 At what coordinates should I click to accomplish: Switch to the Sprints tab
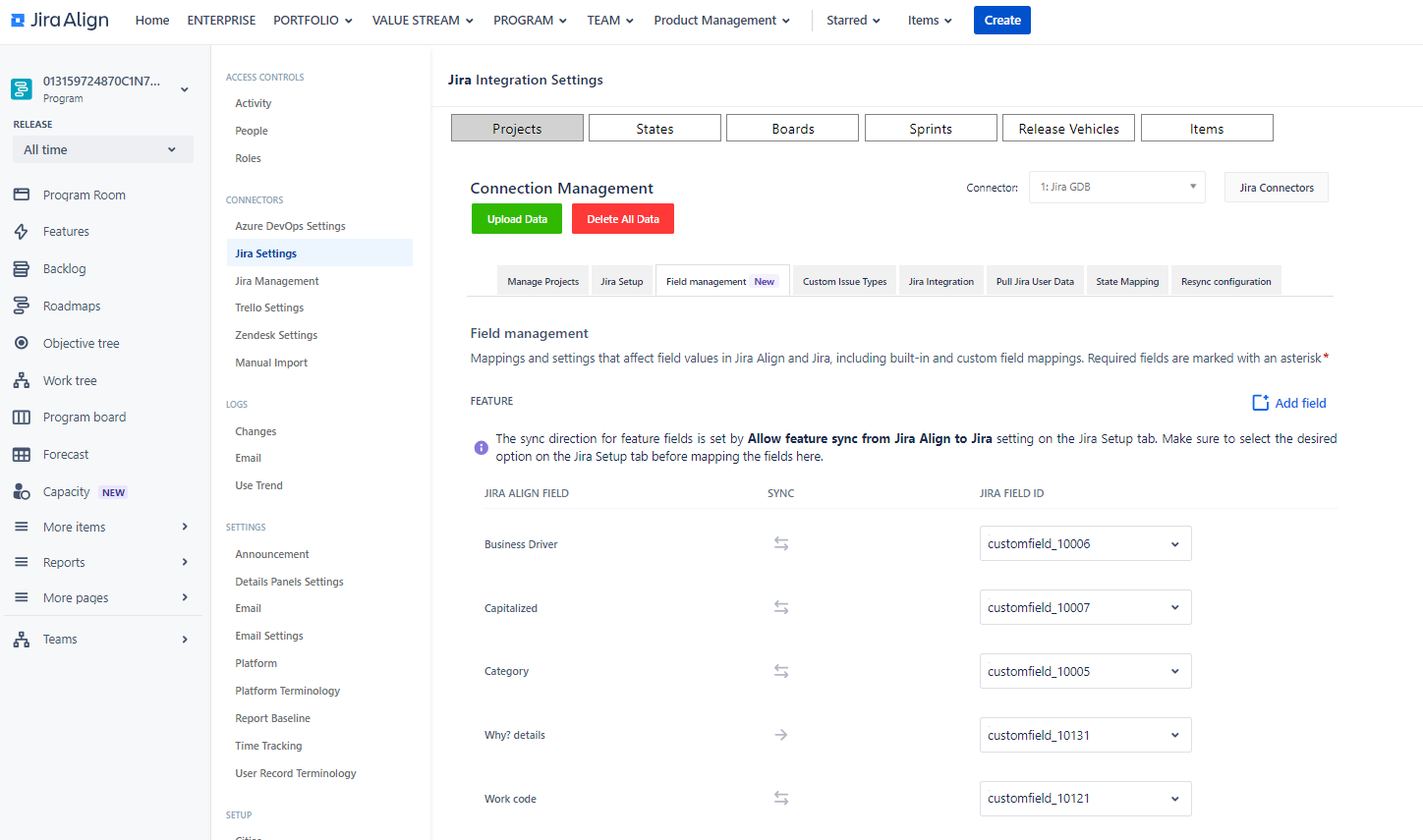click(931, 128)
